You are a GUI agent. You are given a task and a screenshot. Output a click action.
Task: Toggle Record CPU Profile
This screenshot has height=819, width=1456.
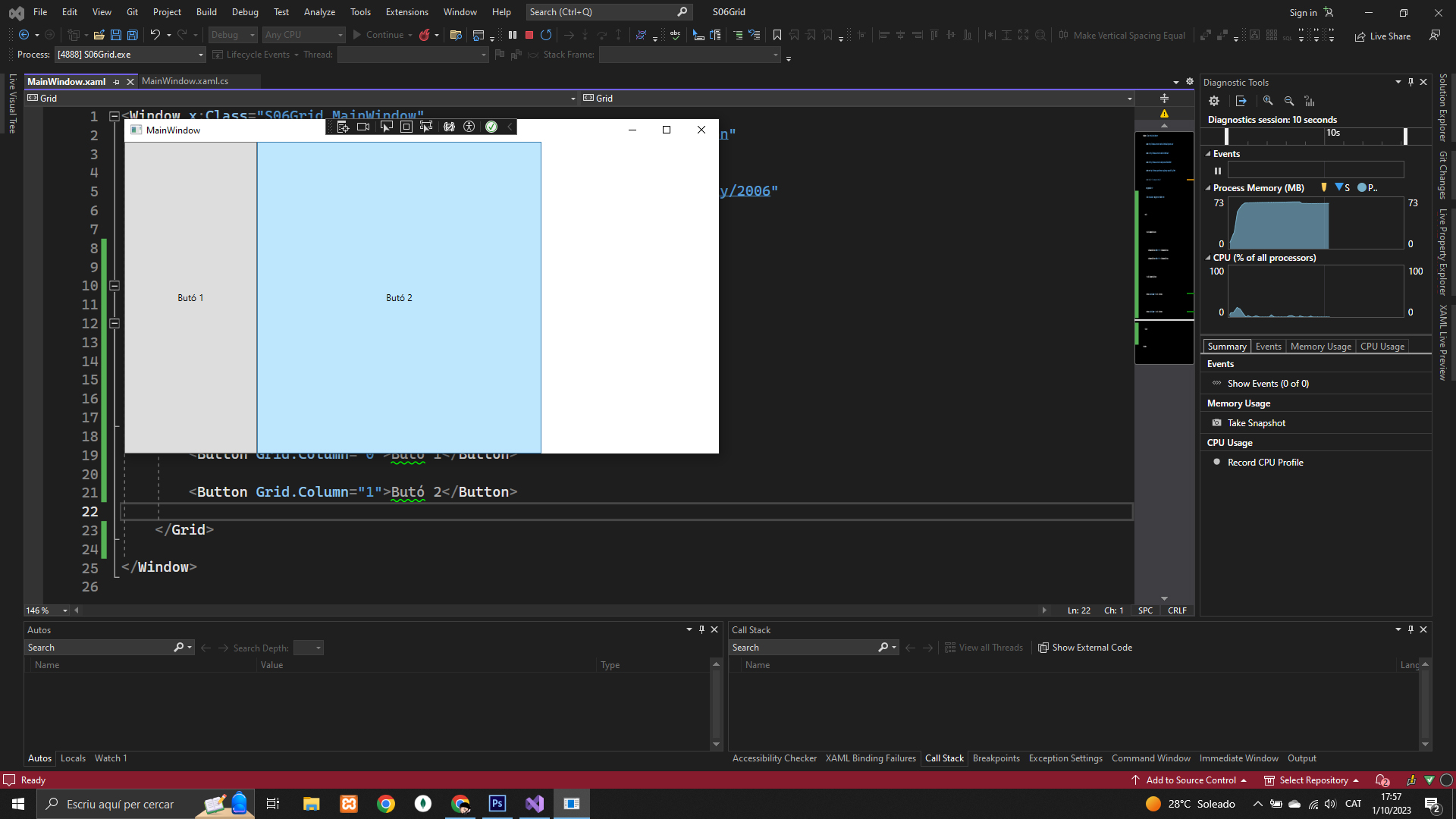[x=1265, y=463]
